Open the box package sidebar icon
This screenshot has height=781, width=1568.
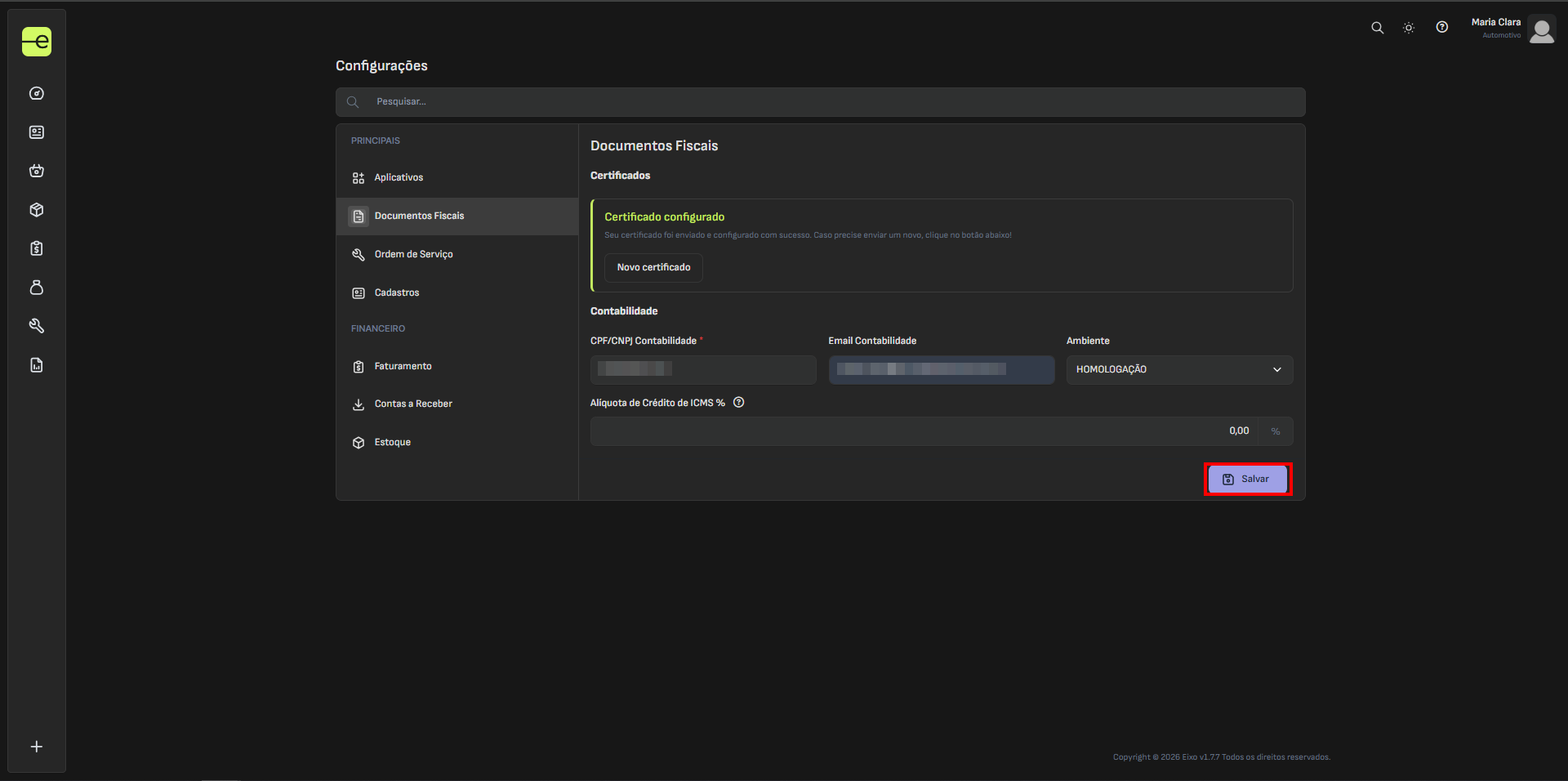click(x=37, y=210)
